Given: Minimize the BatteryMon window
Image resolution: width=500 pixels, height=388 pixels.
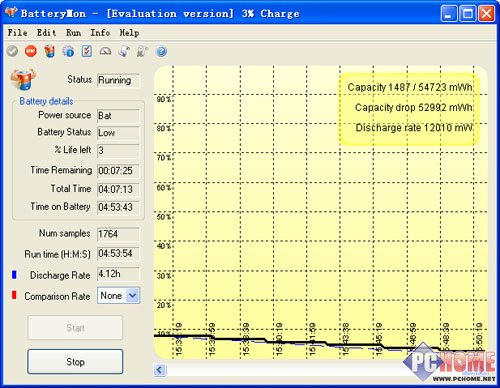Looking at the screenshot, I should tap(449, 14).
